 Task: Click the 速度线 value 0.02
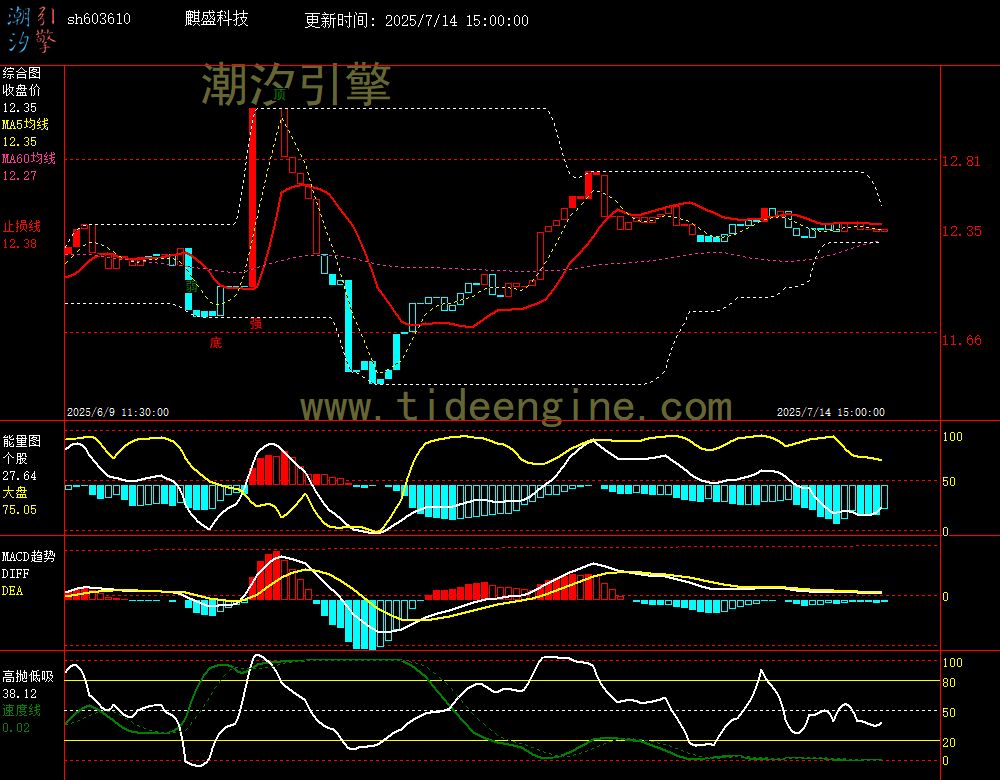16,728
